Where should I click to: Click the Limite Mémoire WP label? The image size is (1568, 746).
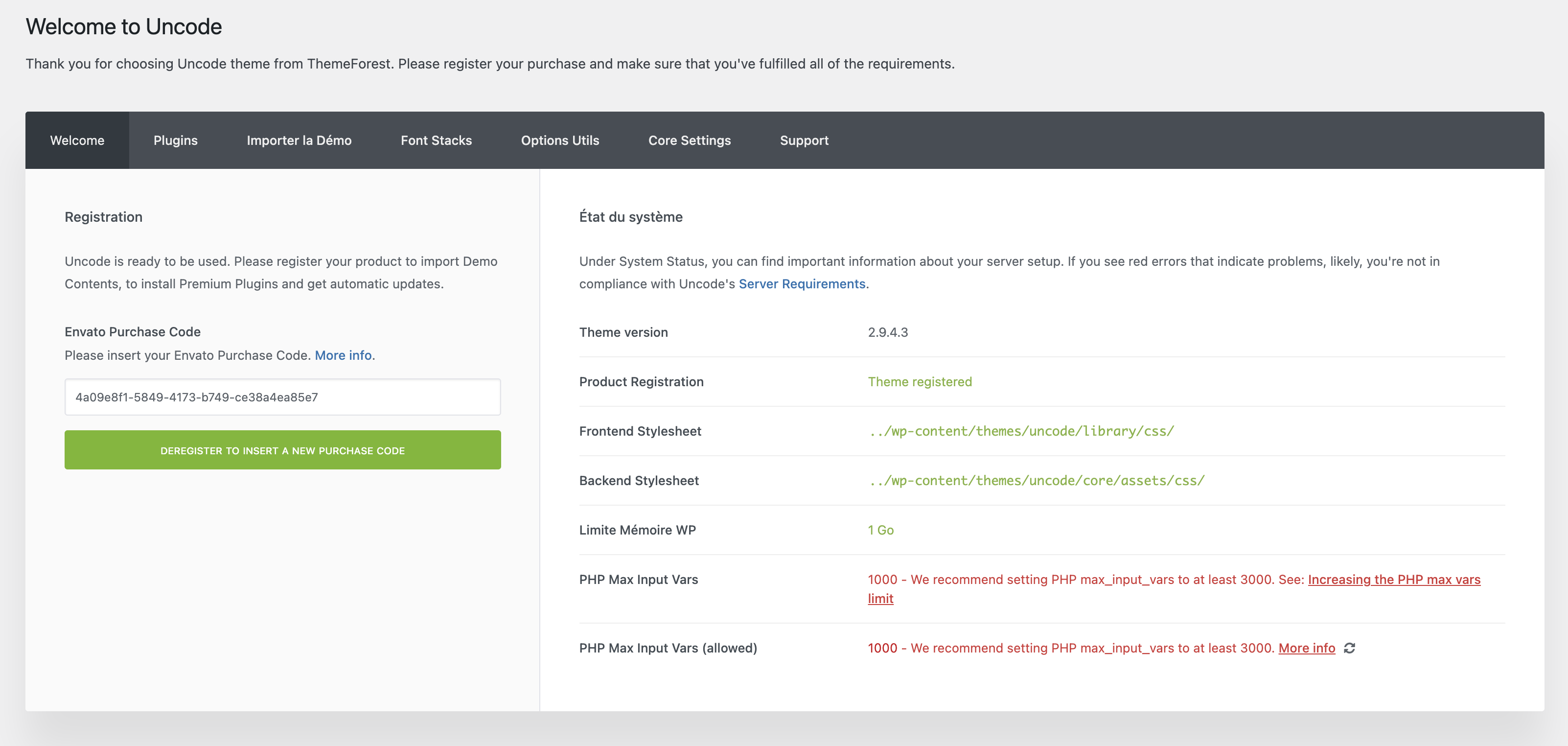pos(637,530)
